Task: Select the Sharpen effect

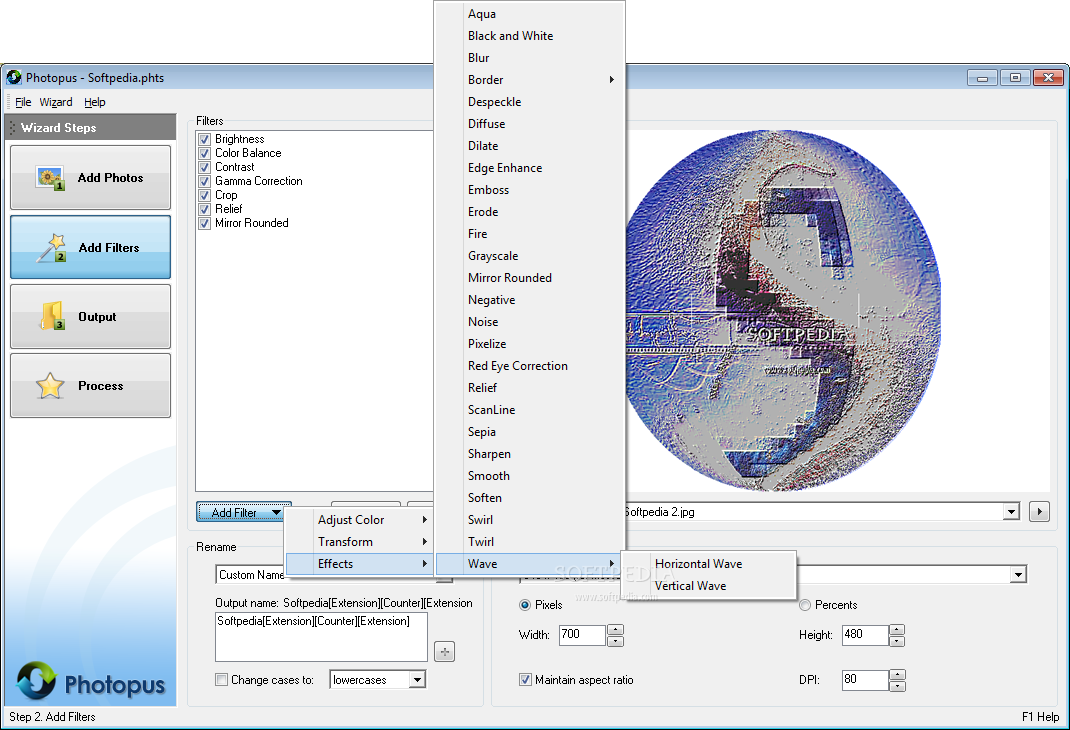Action: (530, 454)
